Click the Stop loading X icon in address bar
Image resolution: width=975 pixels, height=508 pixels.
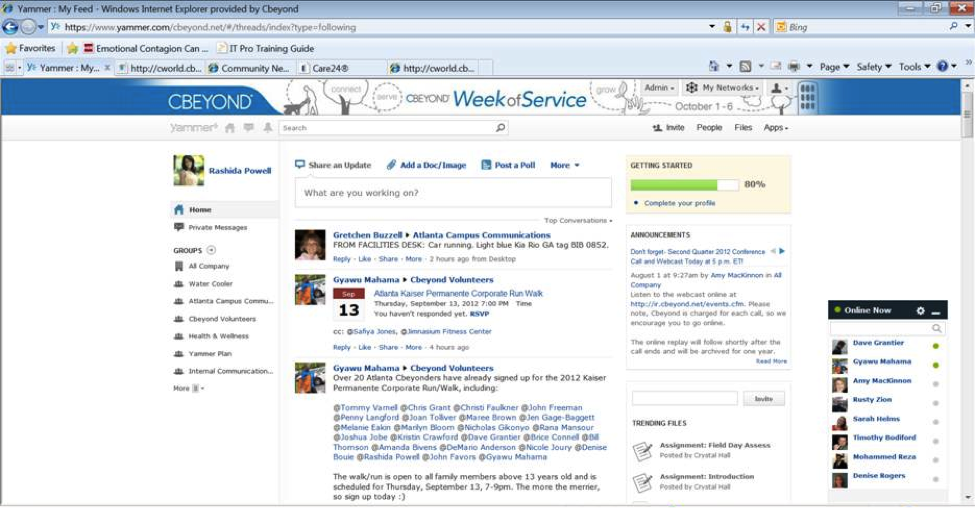pyautogui.click(x=760, y=27)
